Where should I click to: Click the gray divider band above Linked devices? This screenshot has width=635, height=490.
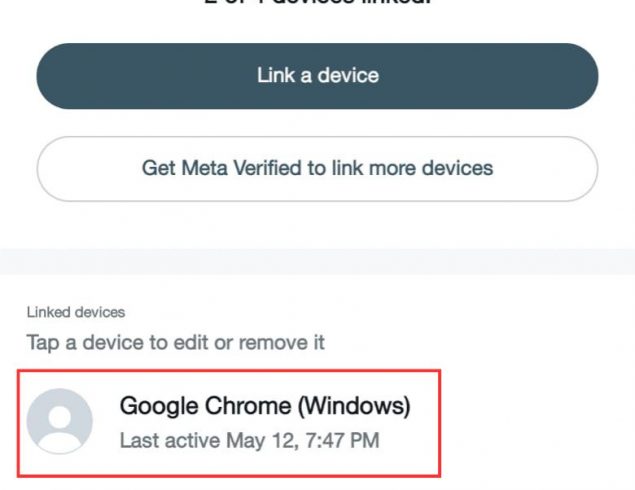(x=318, y=262)
